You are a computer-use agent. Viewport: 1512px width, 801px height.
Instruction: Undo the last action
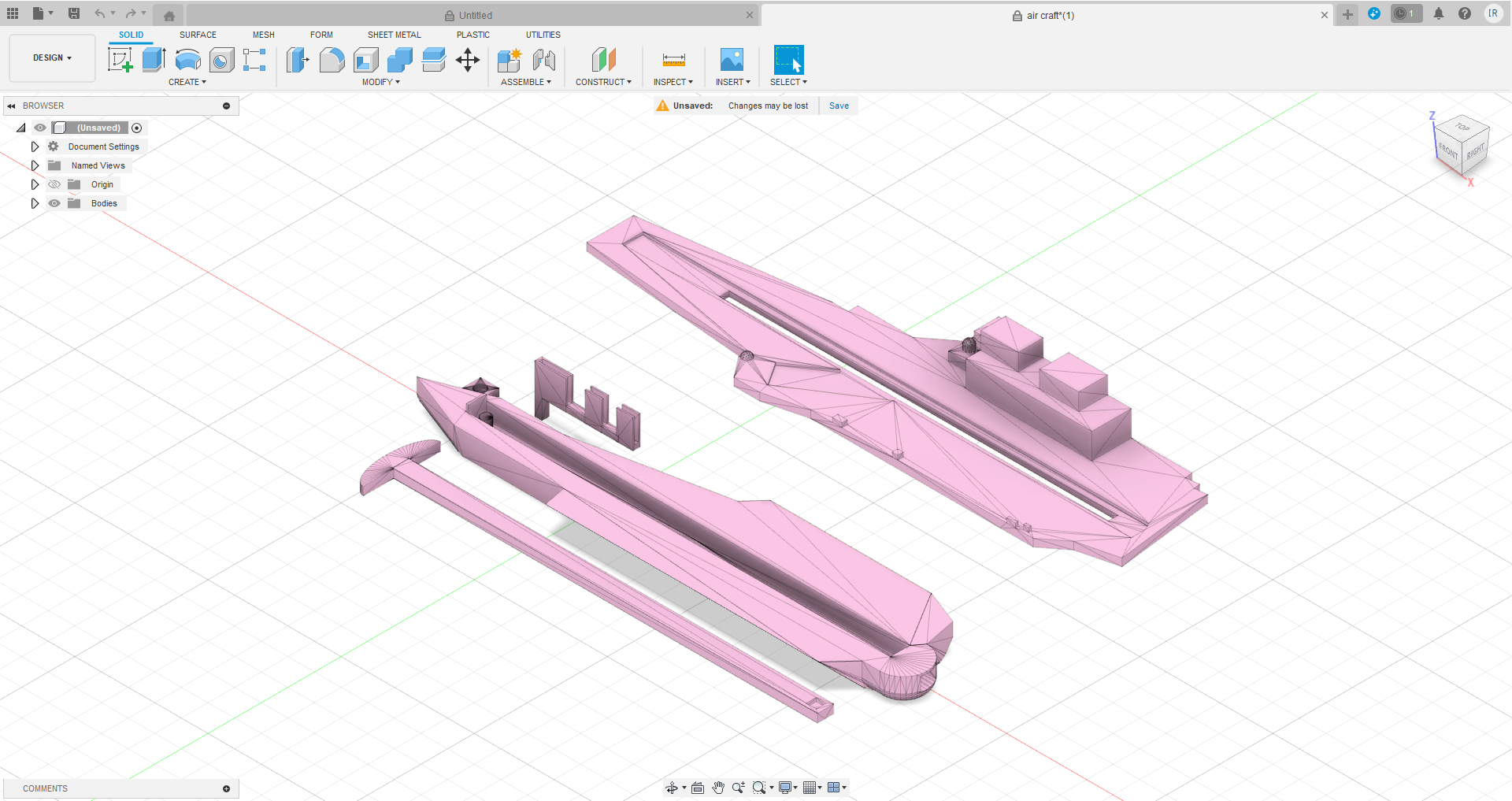(x=99, y=13)
